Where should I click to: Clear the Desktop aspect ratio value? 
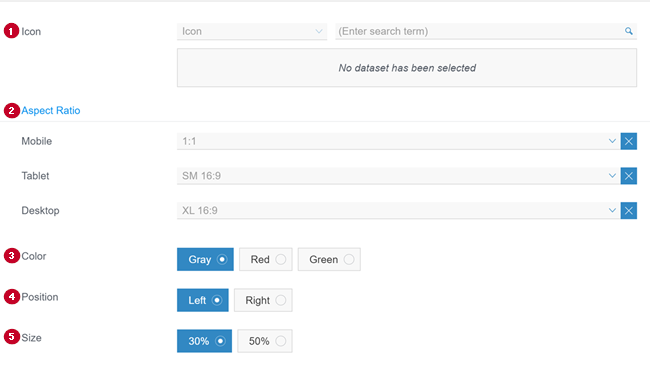[628, 211]
